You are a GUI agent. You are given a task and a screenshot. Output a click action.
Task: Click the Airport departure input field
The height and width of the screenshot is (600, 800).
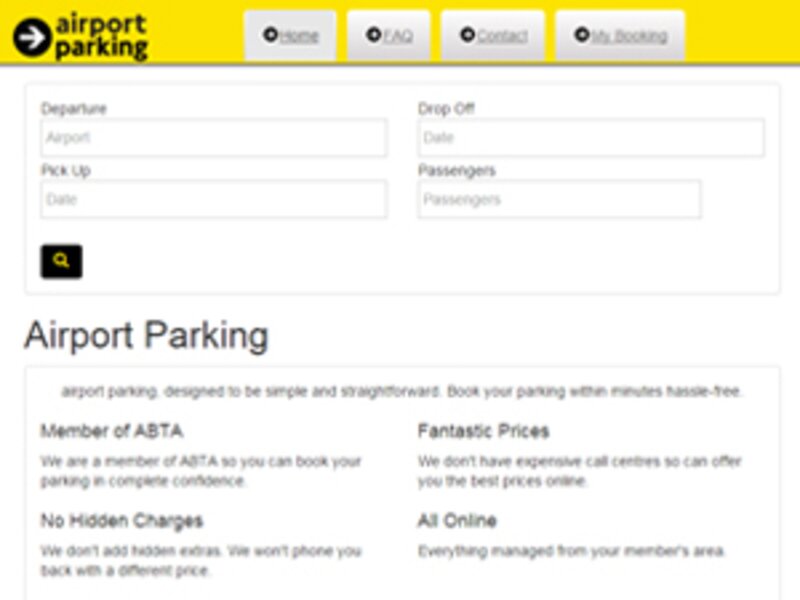(216, 138)
